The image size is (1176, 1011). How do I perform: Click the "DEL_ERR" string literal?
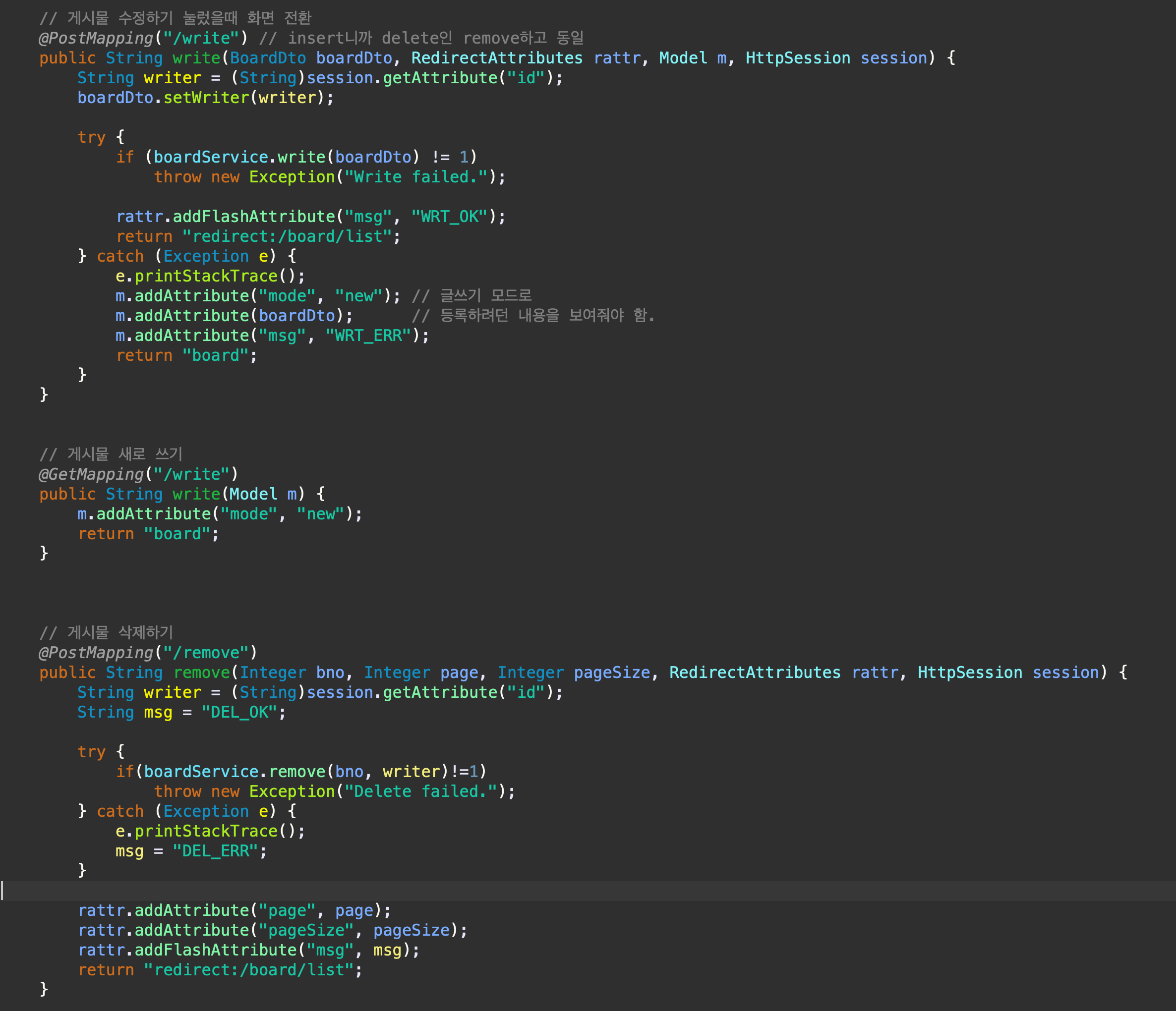point(215,851)
